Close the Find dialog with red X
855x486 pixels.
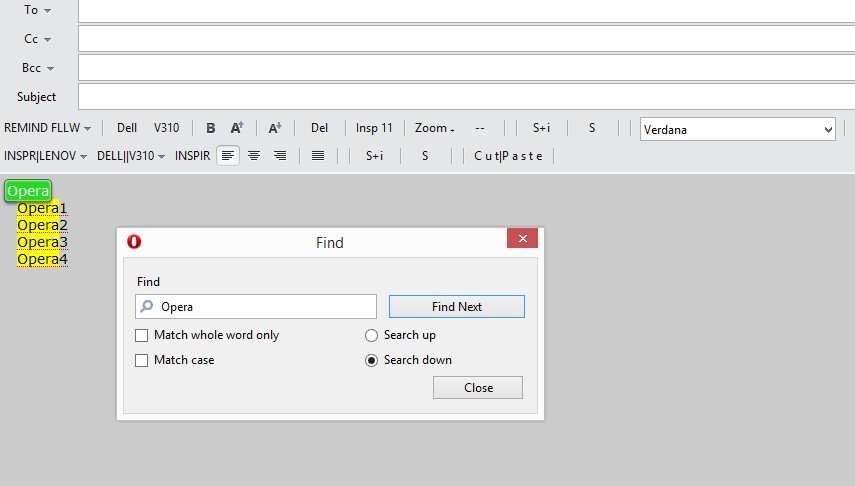[x=522, y=238]
